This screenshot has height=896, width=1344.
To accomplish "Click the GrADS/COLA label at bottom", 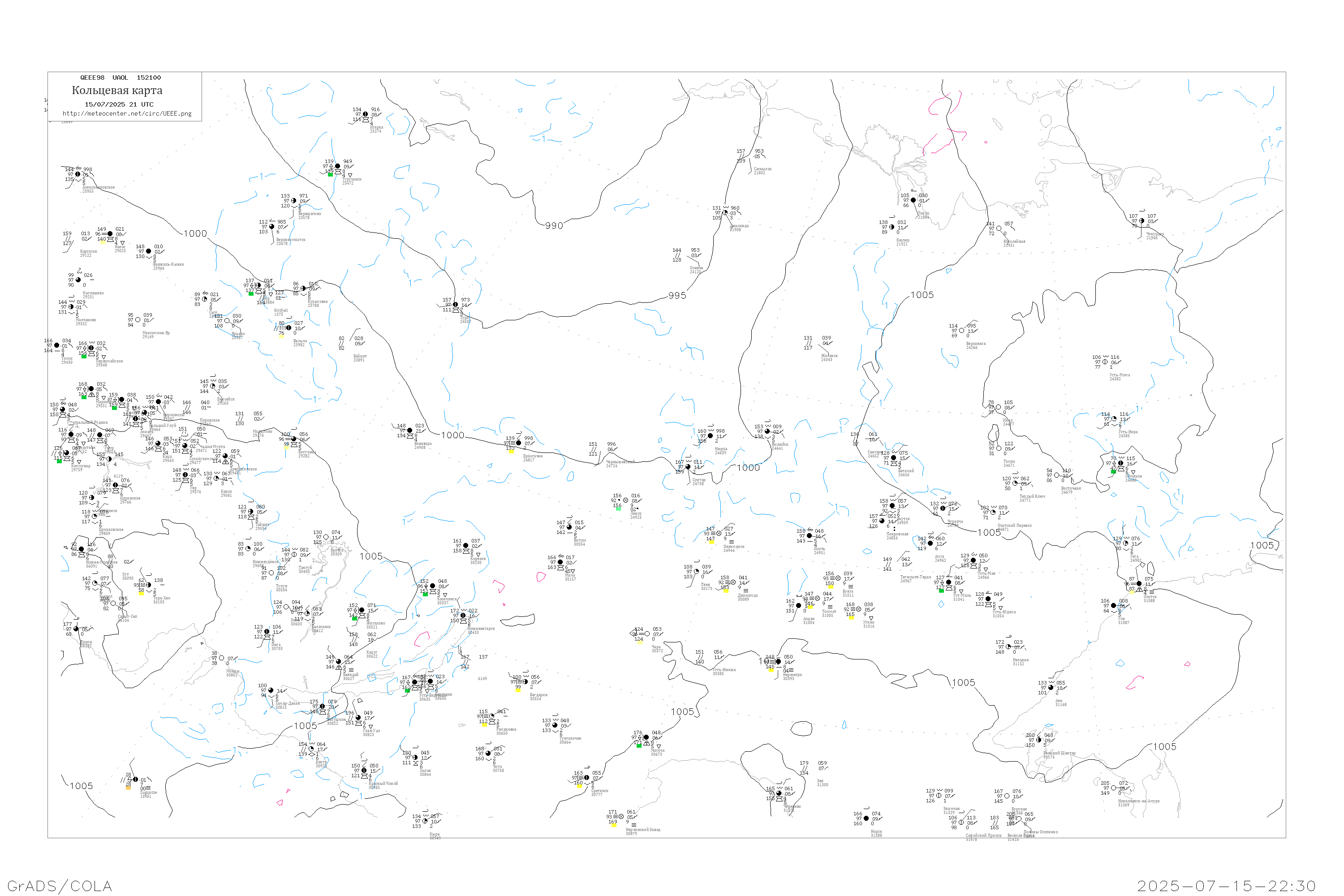I will point(60,886).
